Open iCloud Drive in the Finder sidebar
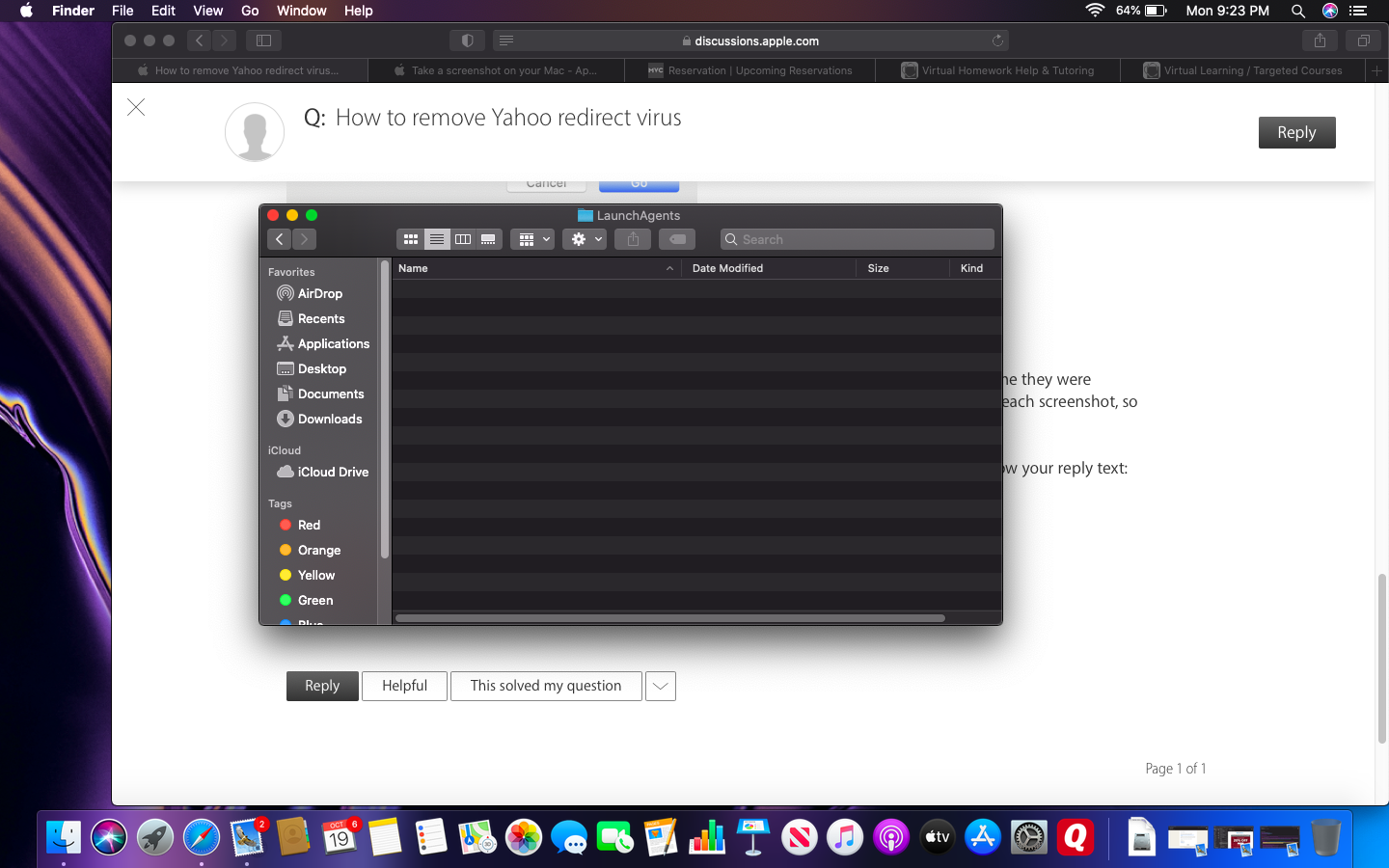Image resolution: width=1389 pixels, height=868 pixels. pyautogui.click(x=322, y=472)
